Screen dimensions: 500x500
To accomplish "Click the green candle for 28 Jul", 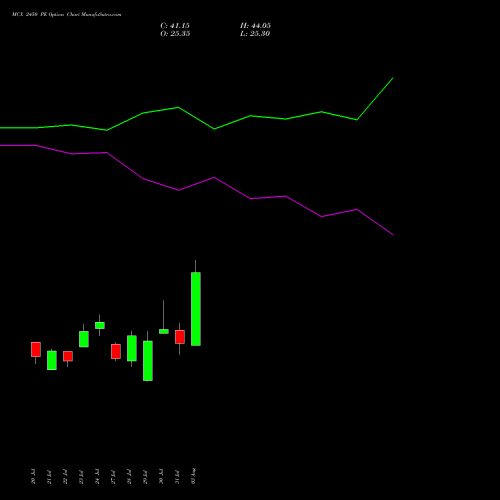I will click(132, 348).
